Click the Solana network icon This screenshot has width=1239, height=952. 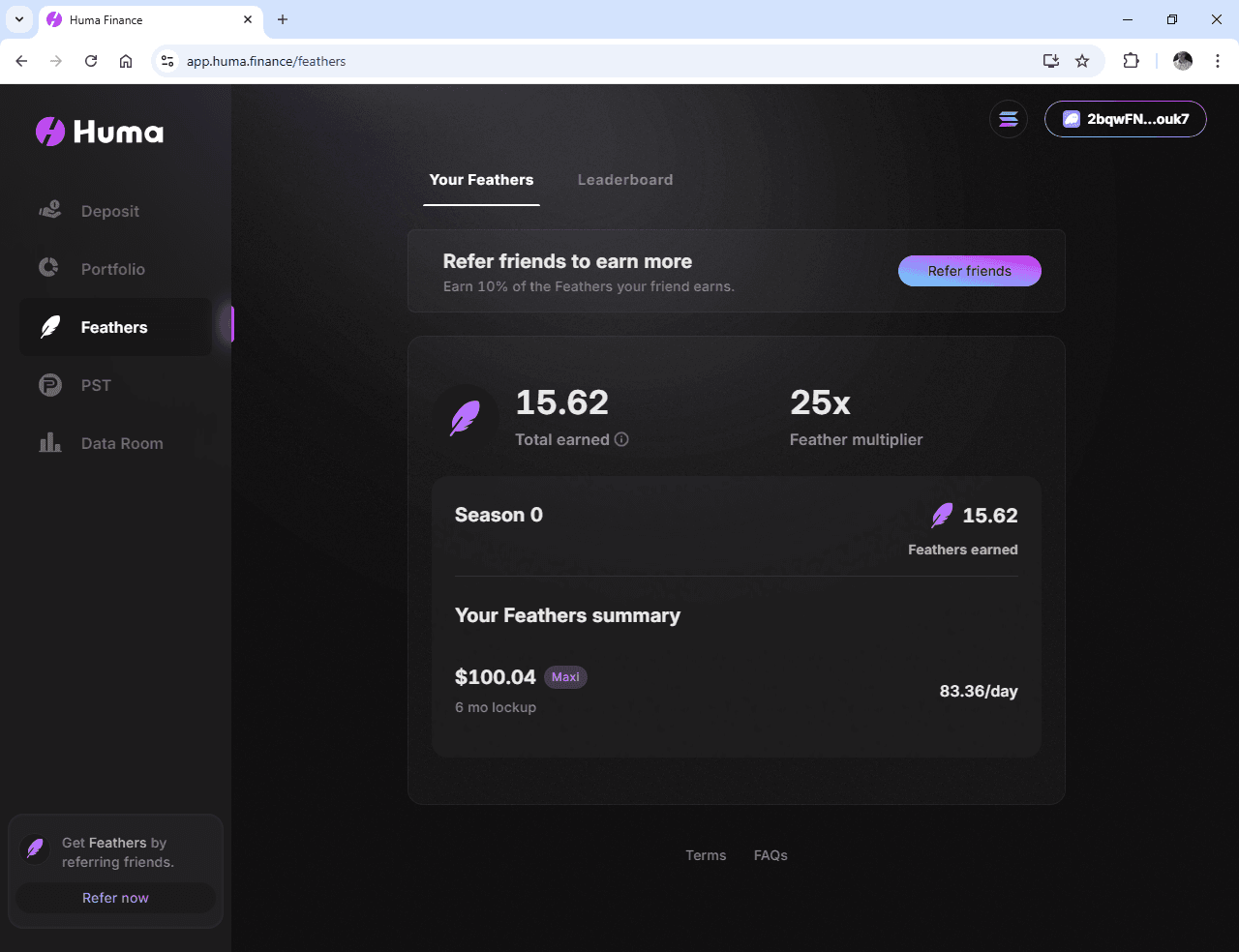(x=1009, y=119)
